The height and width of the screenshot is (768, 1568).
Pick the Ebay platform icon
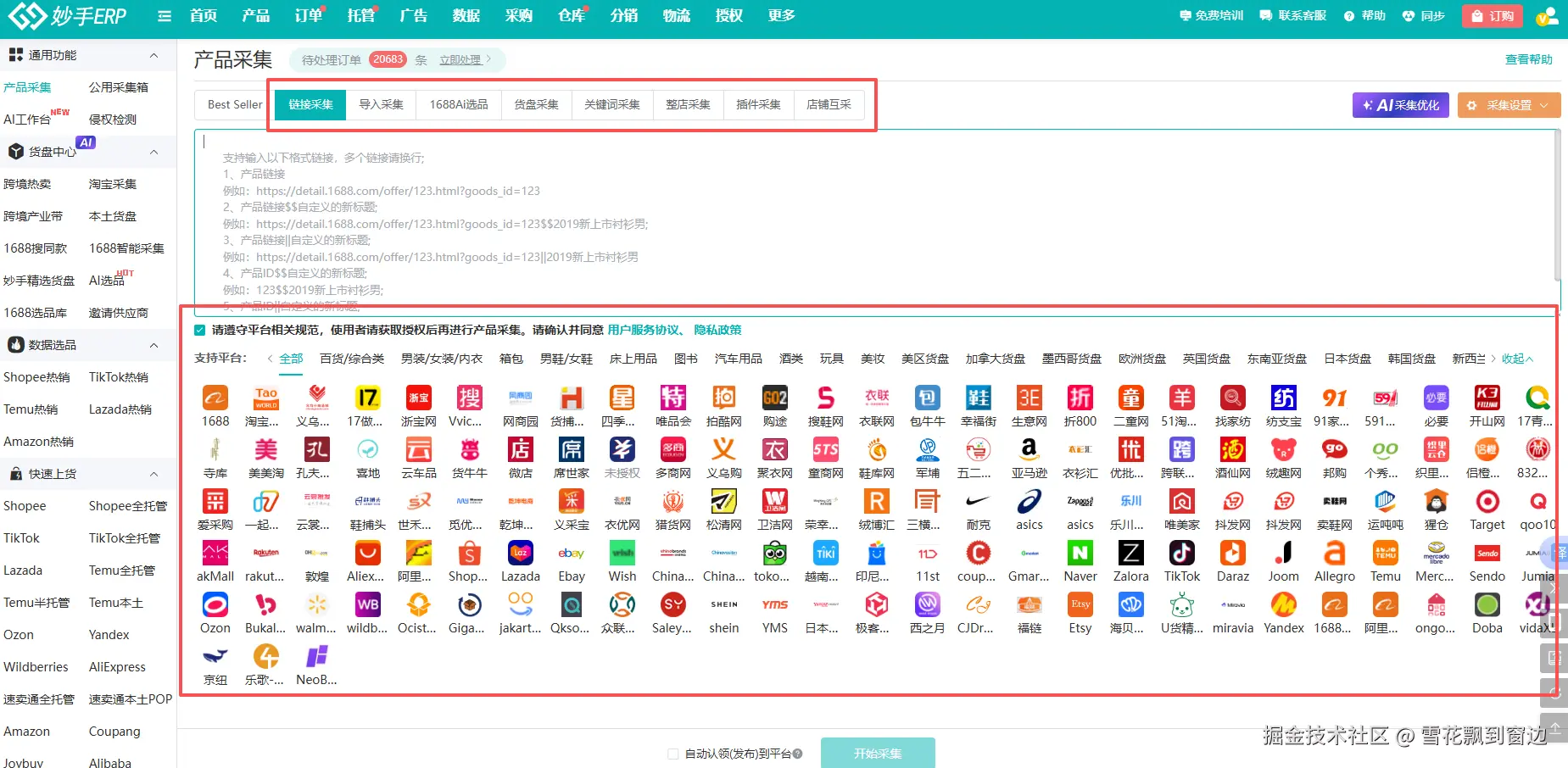pyautogui.click(x=572, y=553)
